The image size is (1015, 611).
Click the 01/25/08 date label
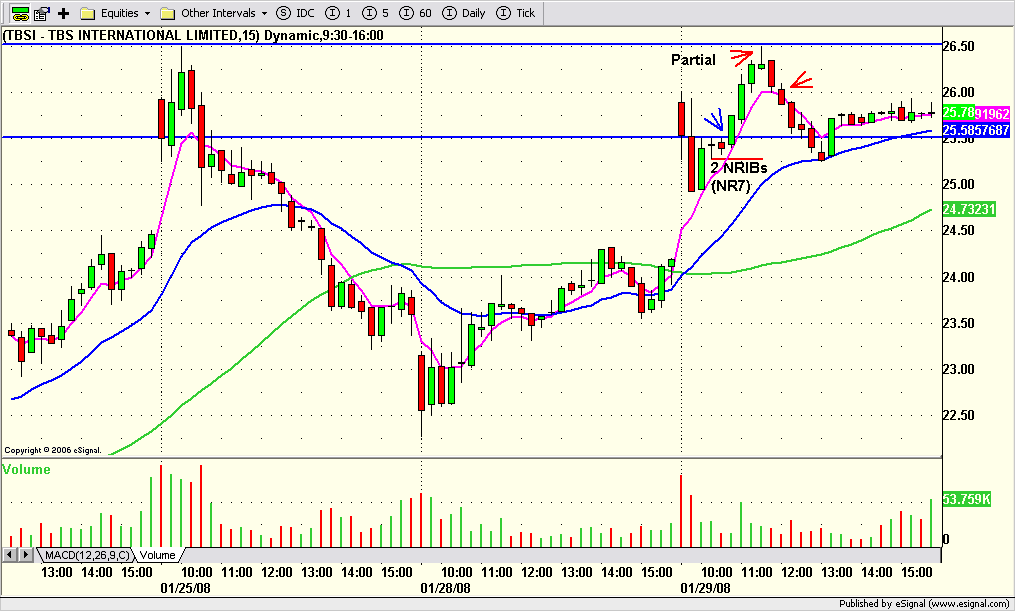[185, 588]
